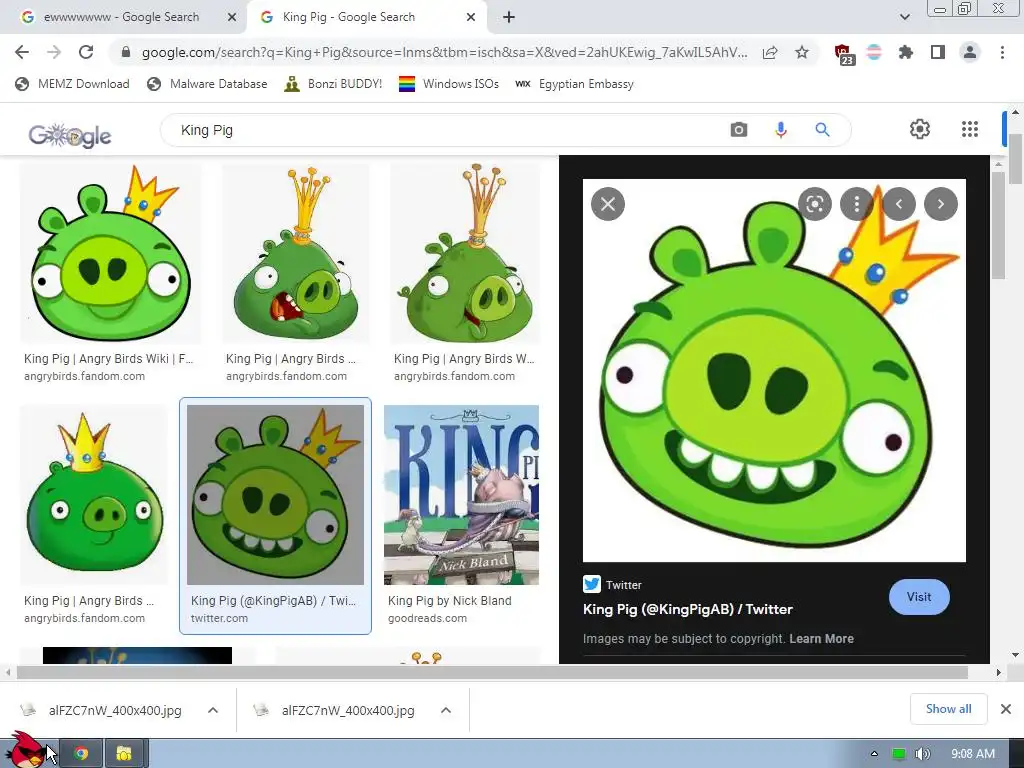
Task: Click the page vertical scrollbar thumb
Action: click(x=1016, y=159)
